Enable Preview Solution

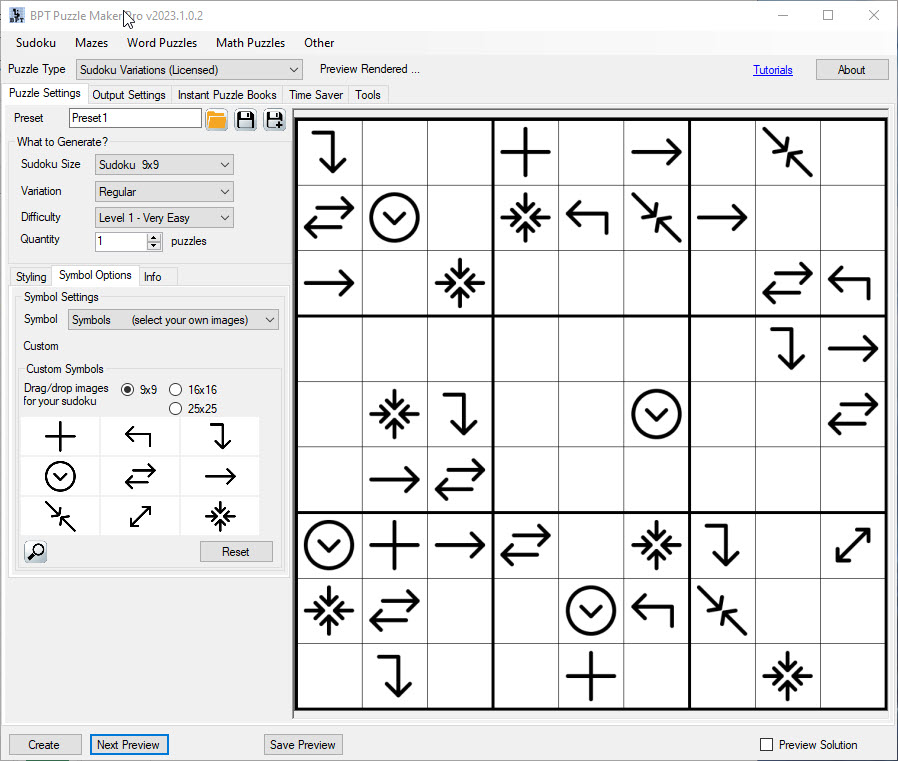coord(767,744)
